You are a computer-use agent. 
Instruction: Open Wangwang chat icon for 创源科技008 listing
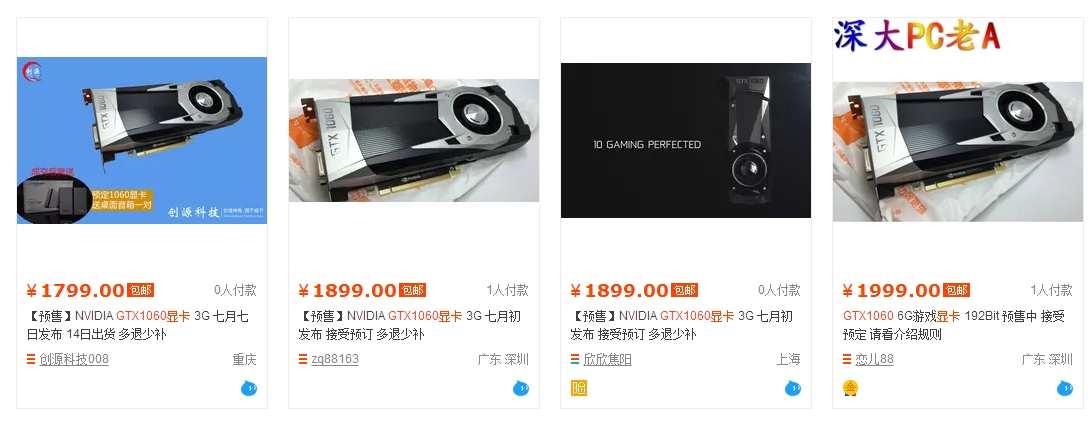[x=249, y=388]
